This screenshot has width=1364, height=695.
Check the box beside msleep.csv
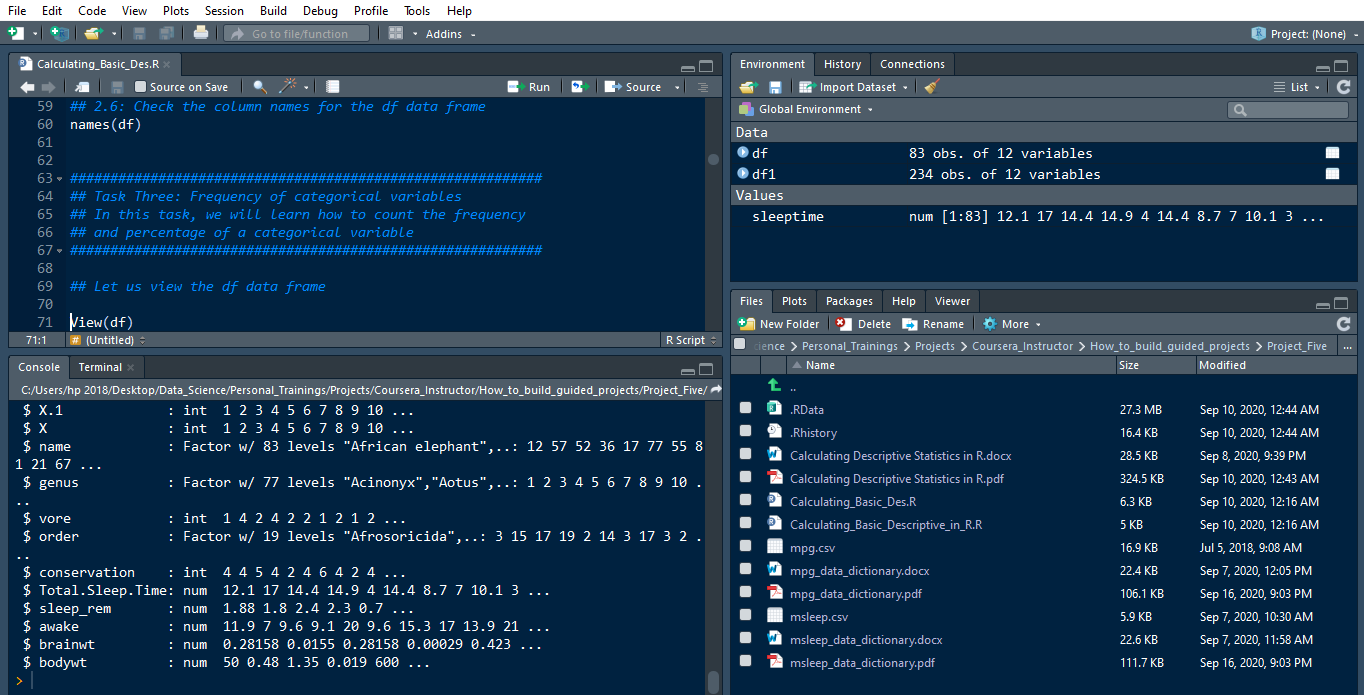point(746,616)
